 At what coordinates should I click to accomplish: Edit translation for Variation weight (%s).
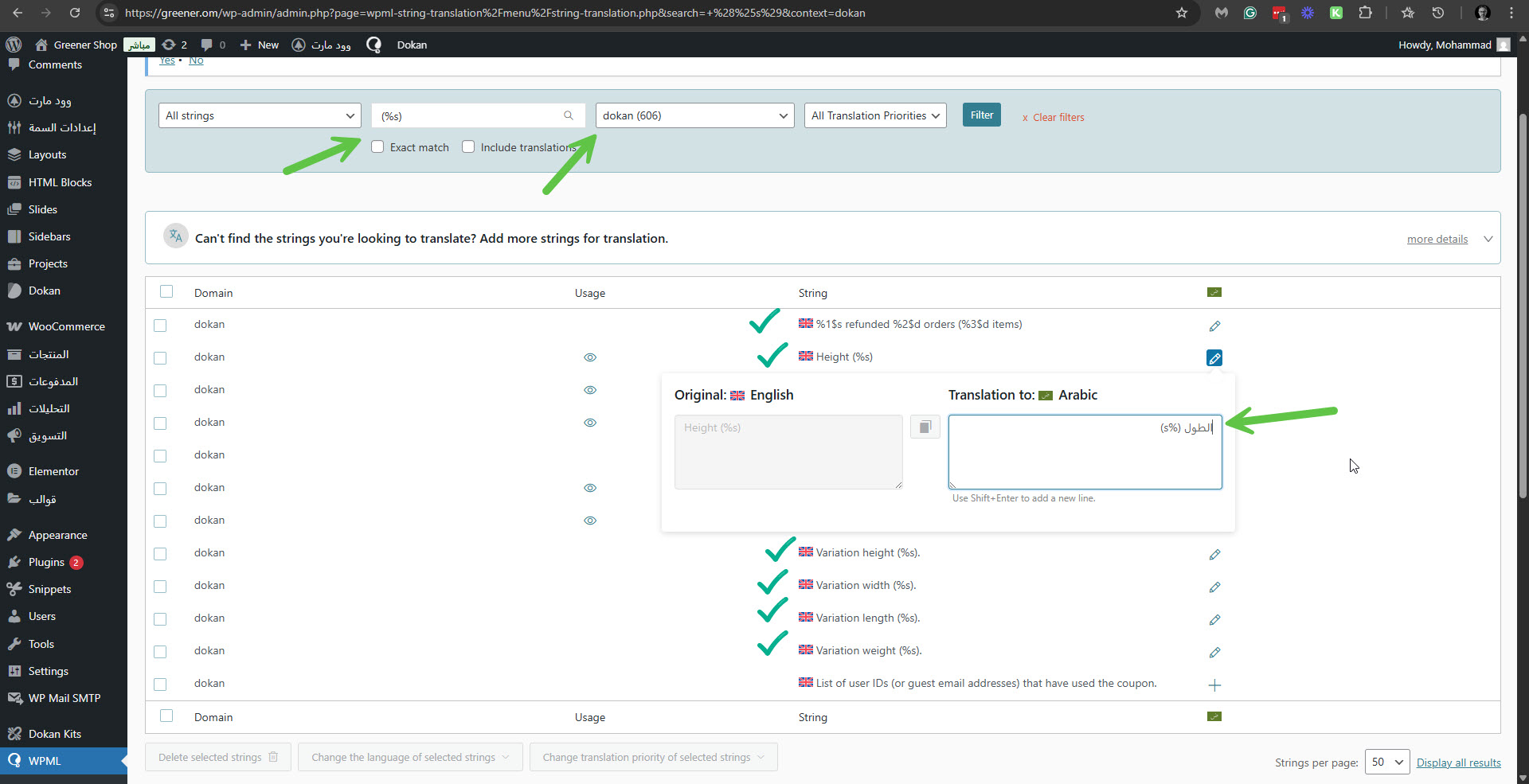pos(1214,652)
